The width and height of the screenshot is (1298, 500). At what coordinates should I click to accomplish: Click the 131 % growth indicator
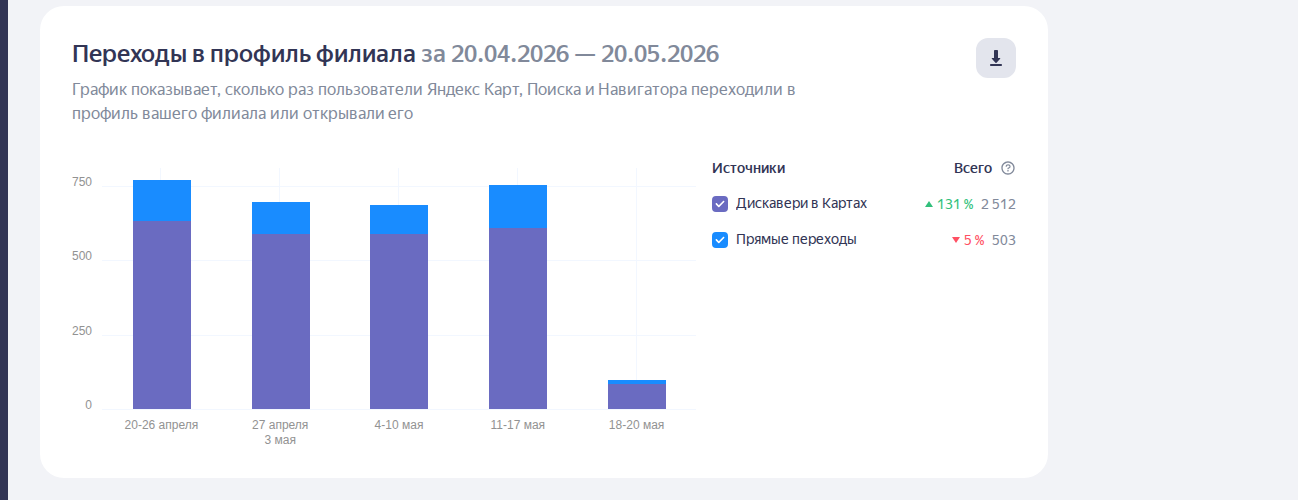coord(949,204)
